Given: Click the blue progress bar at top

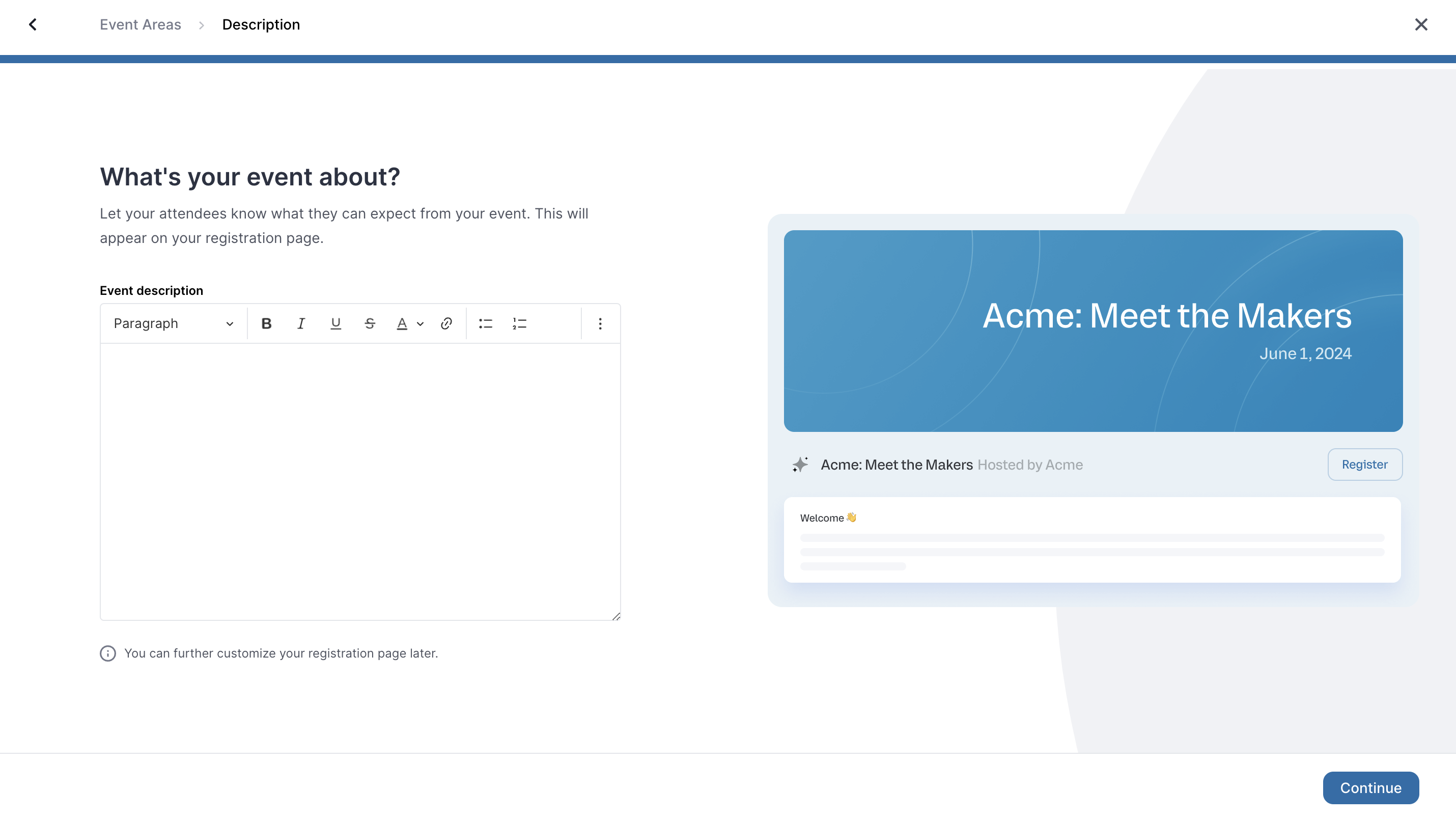Looking at the screenshot, I should point(728,59).
